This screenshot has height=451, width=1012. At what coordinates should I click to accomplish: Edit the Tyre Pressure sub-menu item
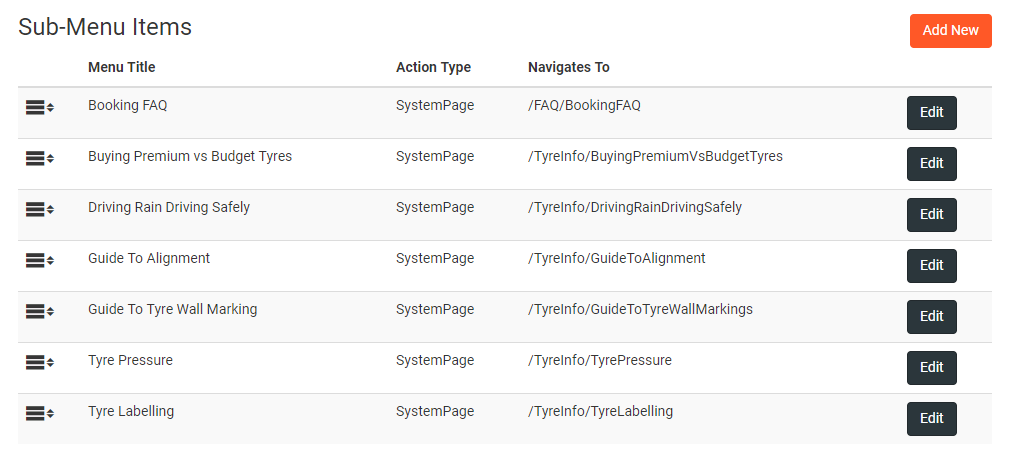tap(931, 368)
